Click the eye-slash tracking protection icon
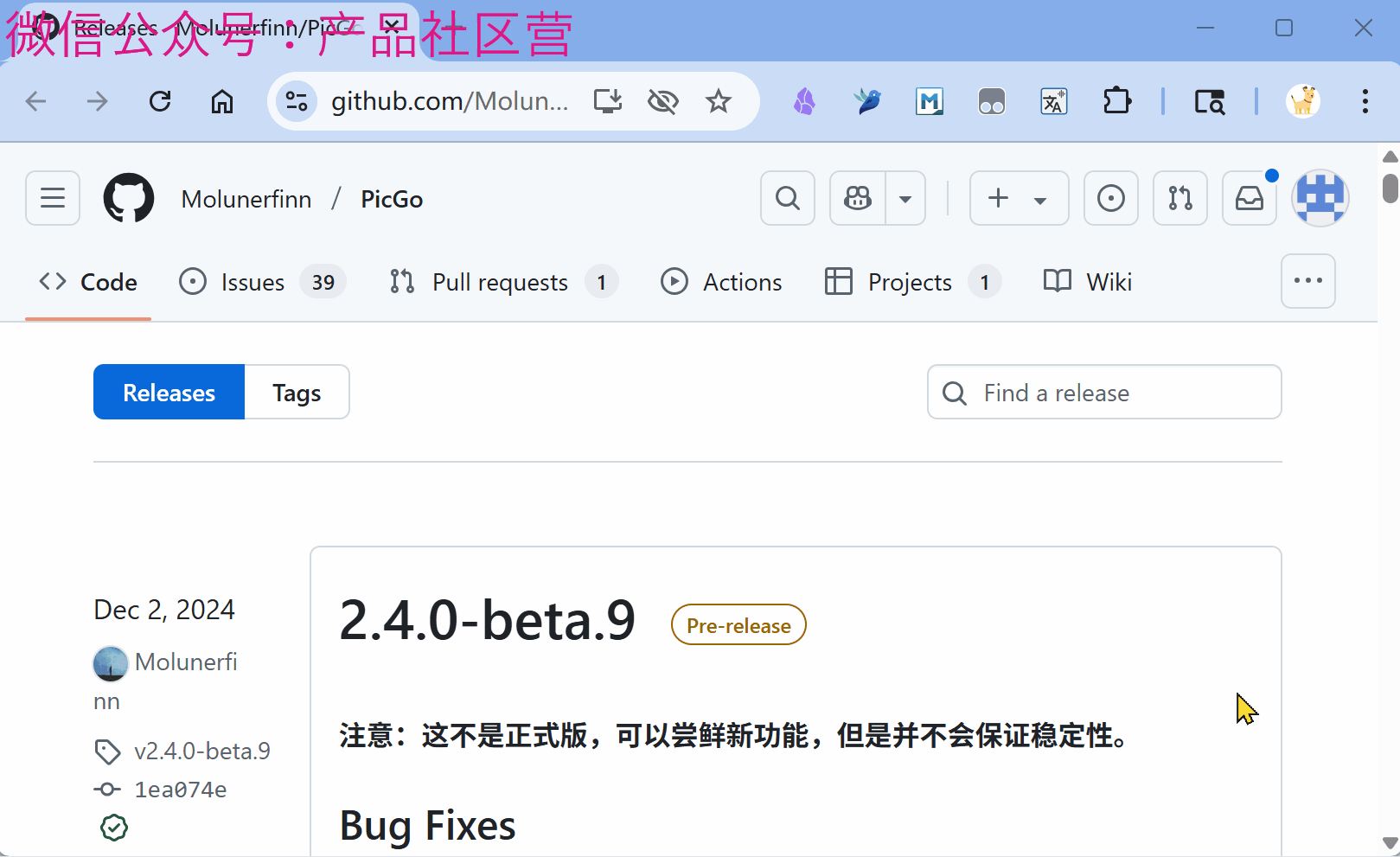 [662, 102]
